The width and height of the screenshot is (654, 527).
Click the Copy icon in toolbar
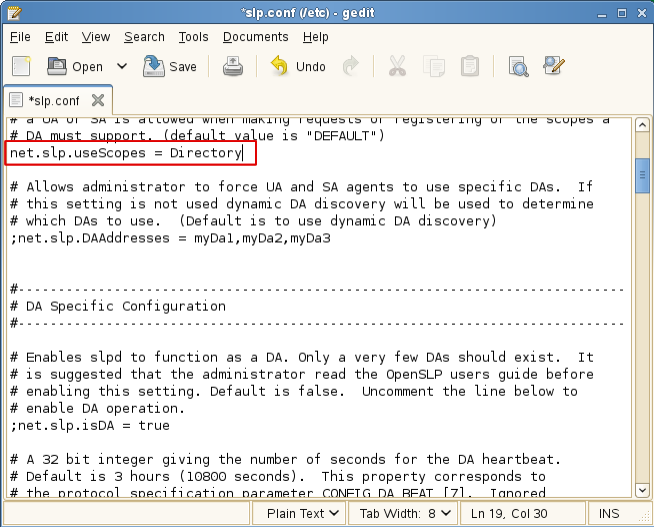(434, 66)
